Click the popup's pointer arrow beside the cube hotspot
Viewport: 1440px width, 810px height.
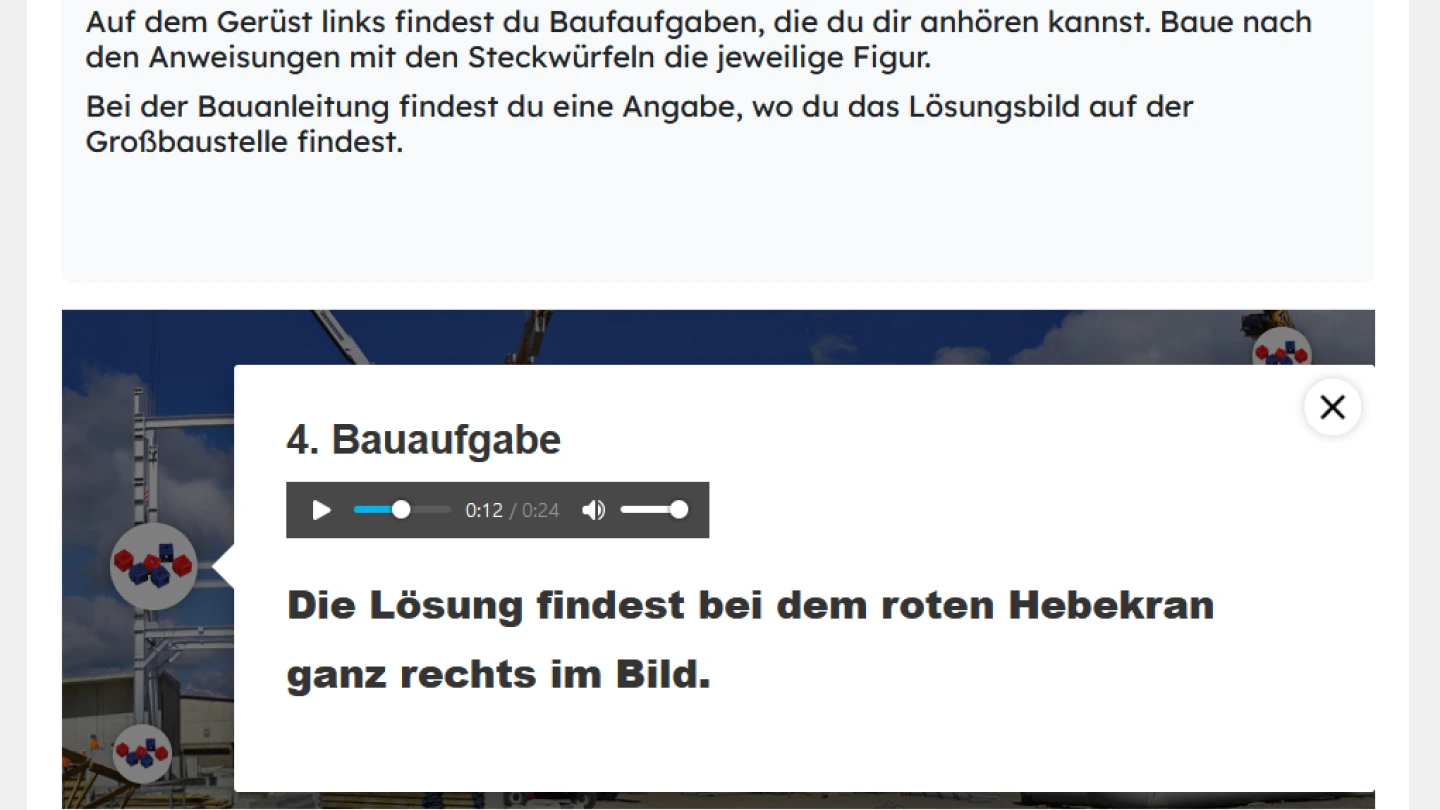click(x=223, y=566)
